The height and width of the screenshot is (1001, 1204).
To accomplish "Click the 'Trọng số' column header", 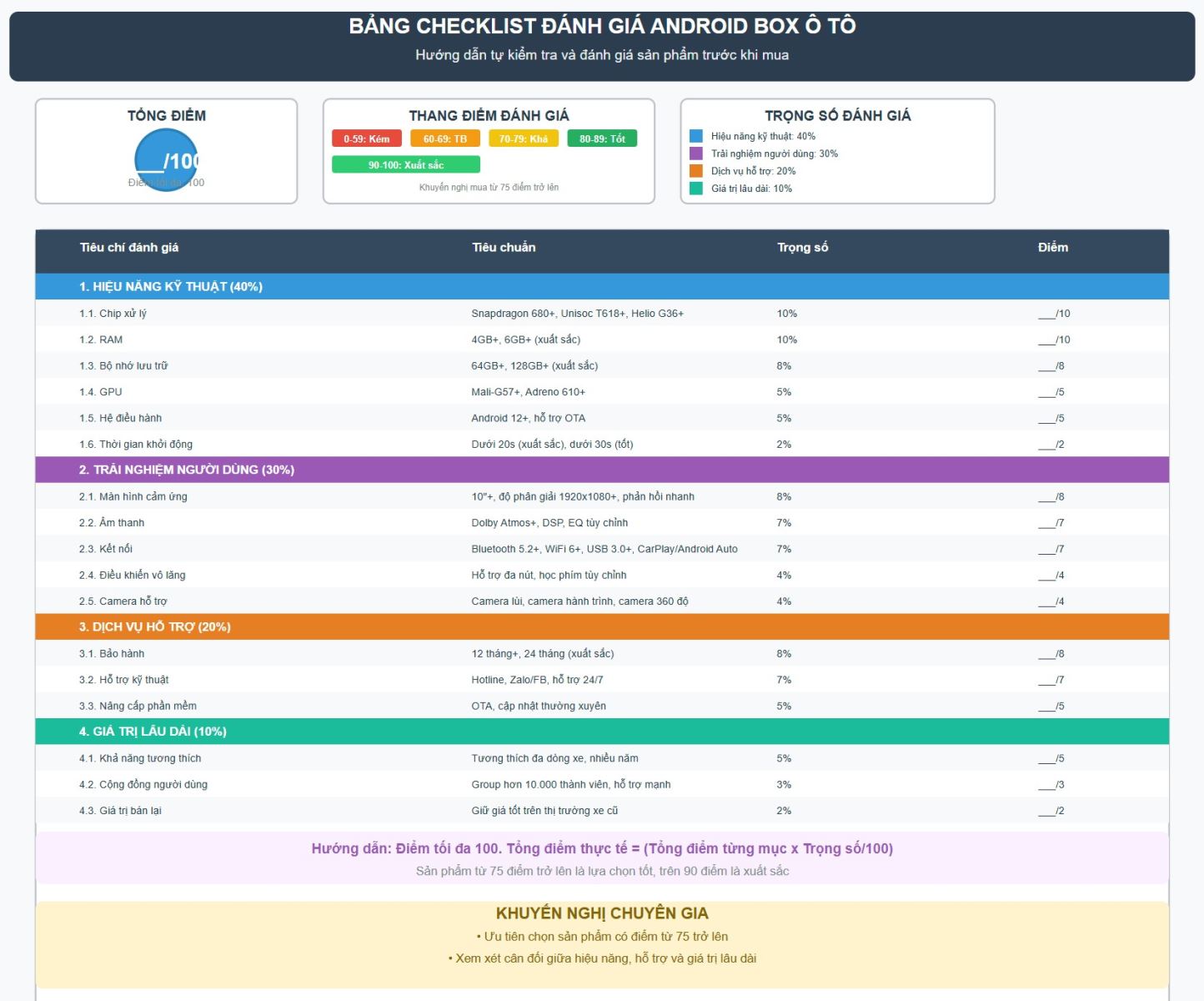I will tap(803, 247).
